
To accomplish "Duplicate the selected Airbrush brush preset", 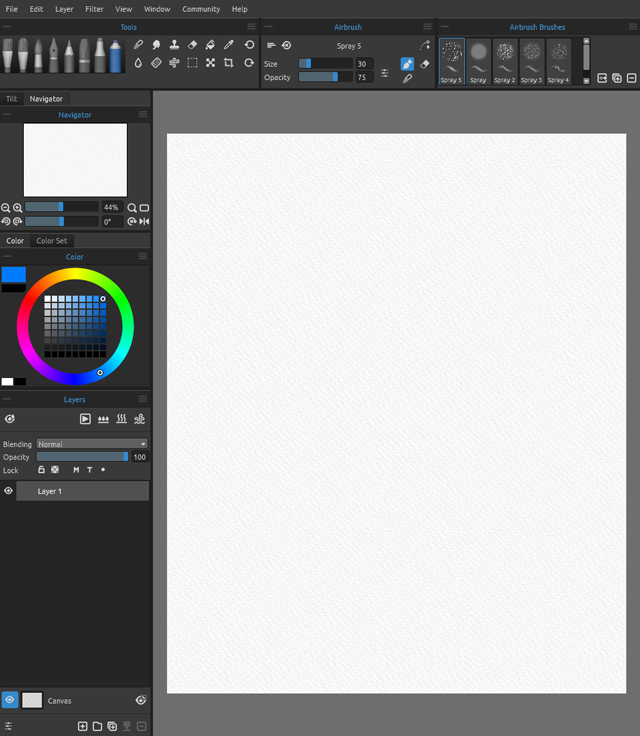I will pyautogui.click(x=617, y=78).
